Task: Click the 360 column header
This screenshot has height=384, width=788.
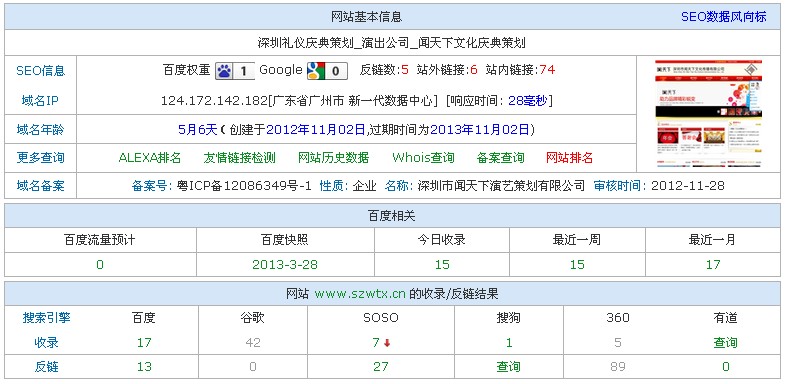Action: coord(618,318)
